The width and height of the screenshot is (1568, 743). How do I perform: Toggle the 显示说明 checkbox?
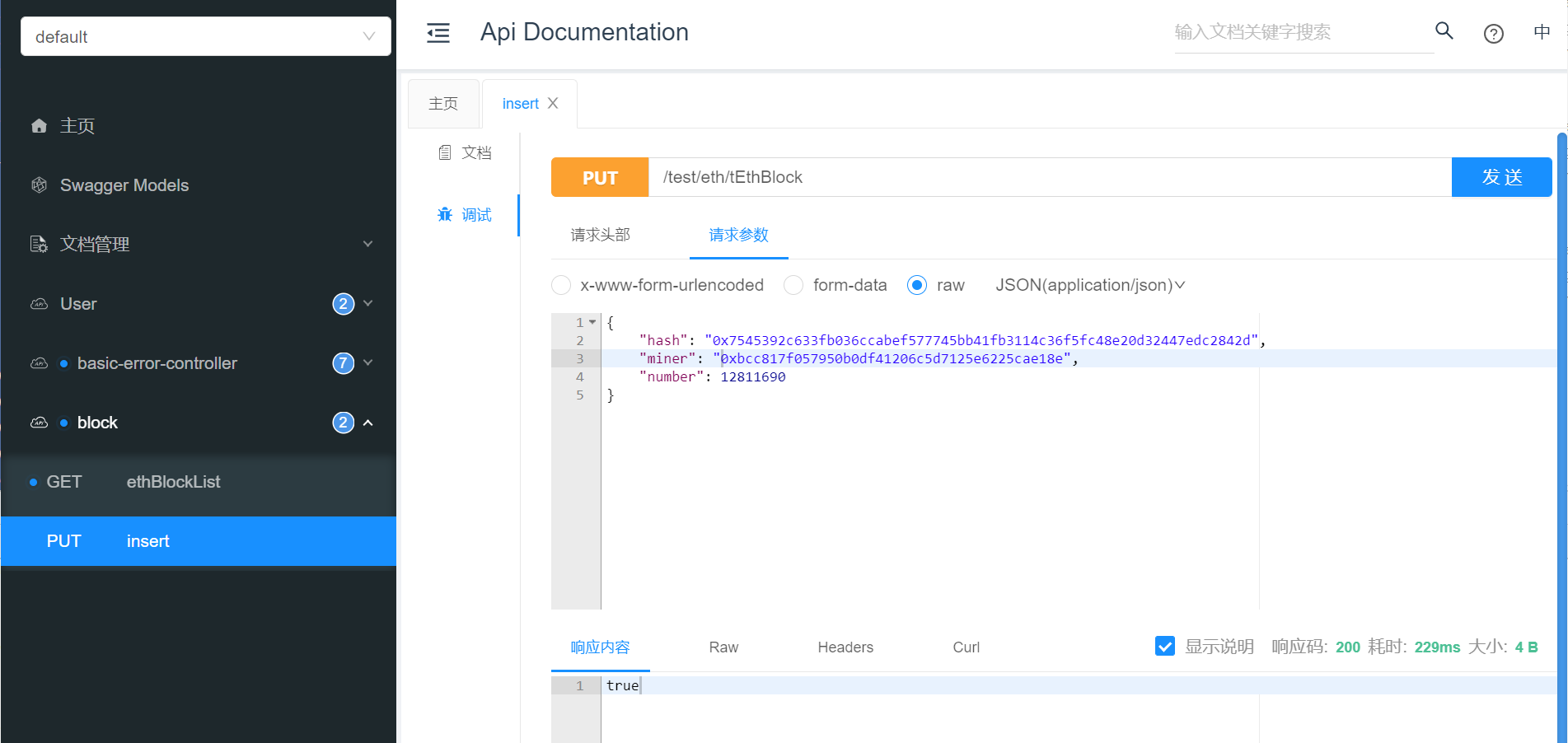(1165, 647)
